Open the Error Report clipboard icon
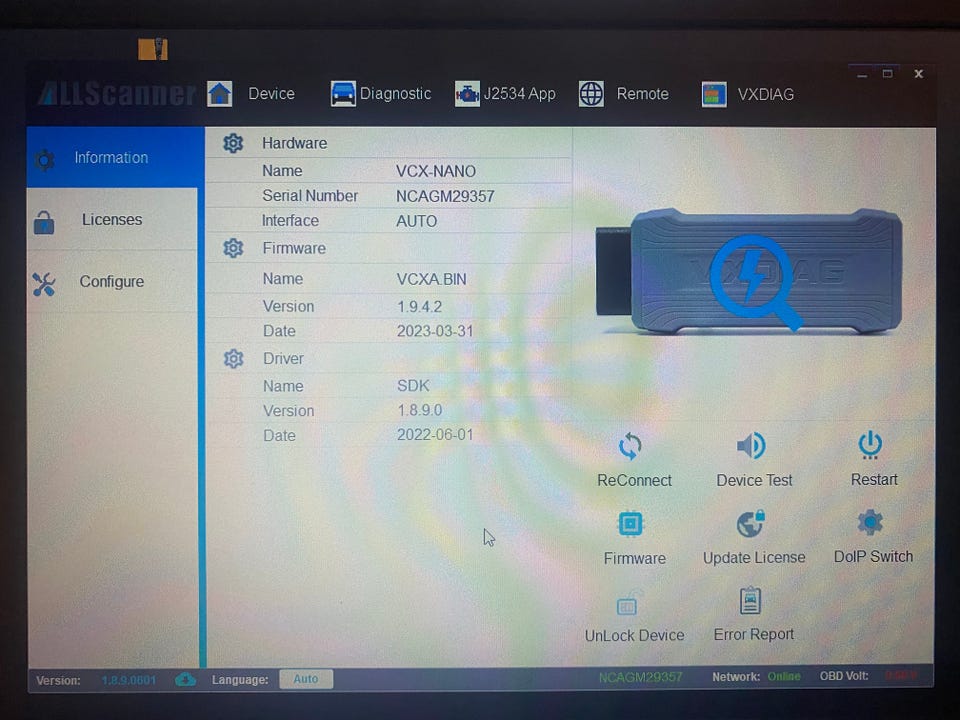This screenshot has height=720, width=960. click(x=750, y=601)
